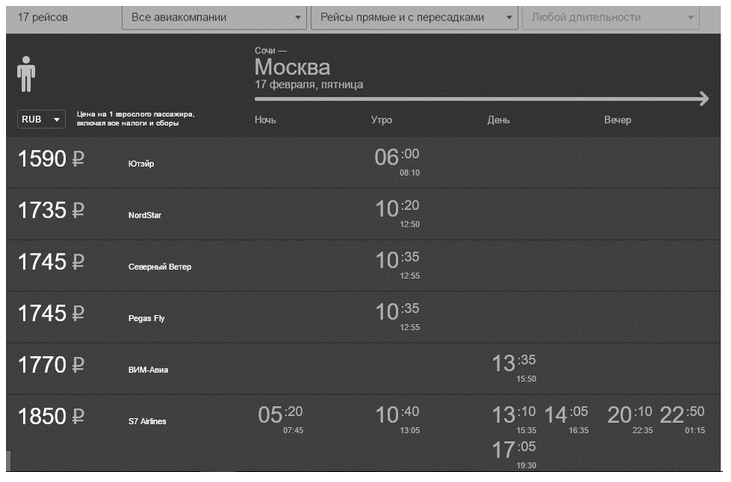Click the Ютэйр airline name
The width and height of the screenshot is (731, 482).
coord(141,164)
